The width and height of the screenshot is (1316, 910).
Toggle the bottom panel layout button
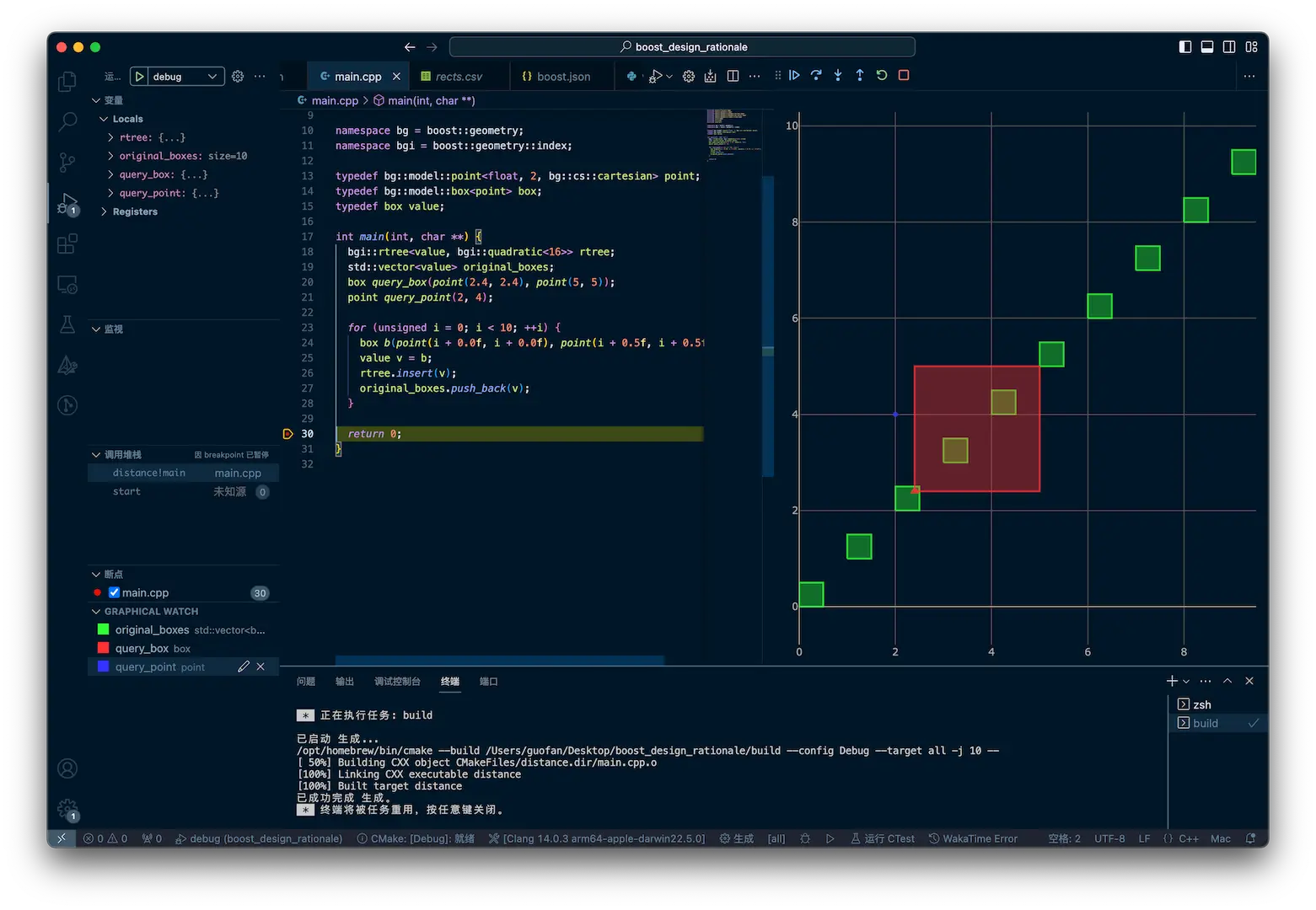click(x=1207, y=47)
